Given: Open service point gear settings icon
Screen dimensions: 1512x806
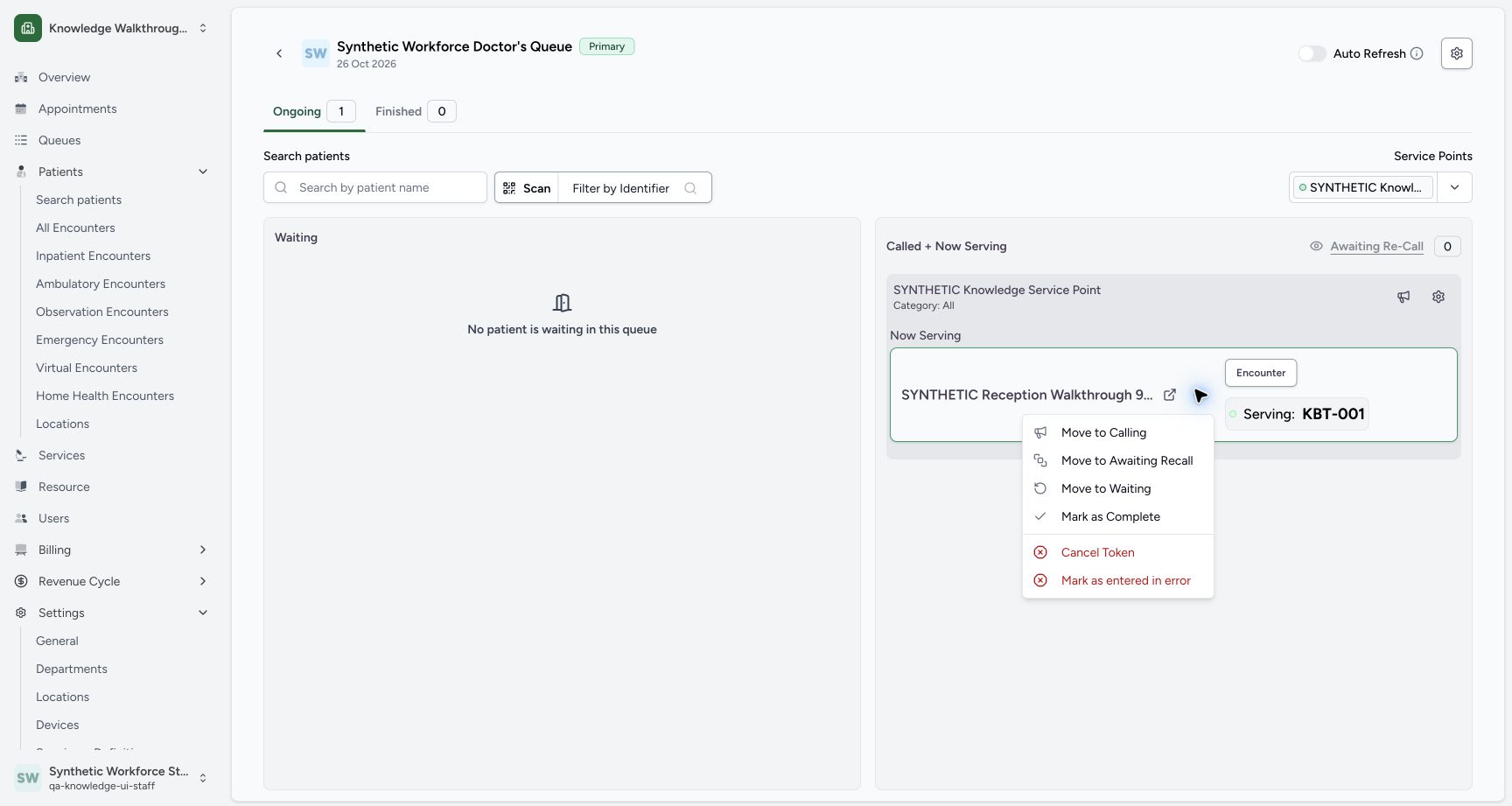Looking at the screenshot, I should (x=1438, y=297).
